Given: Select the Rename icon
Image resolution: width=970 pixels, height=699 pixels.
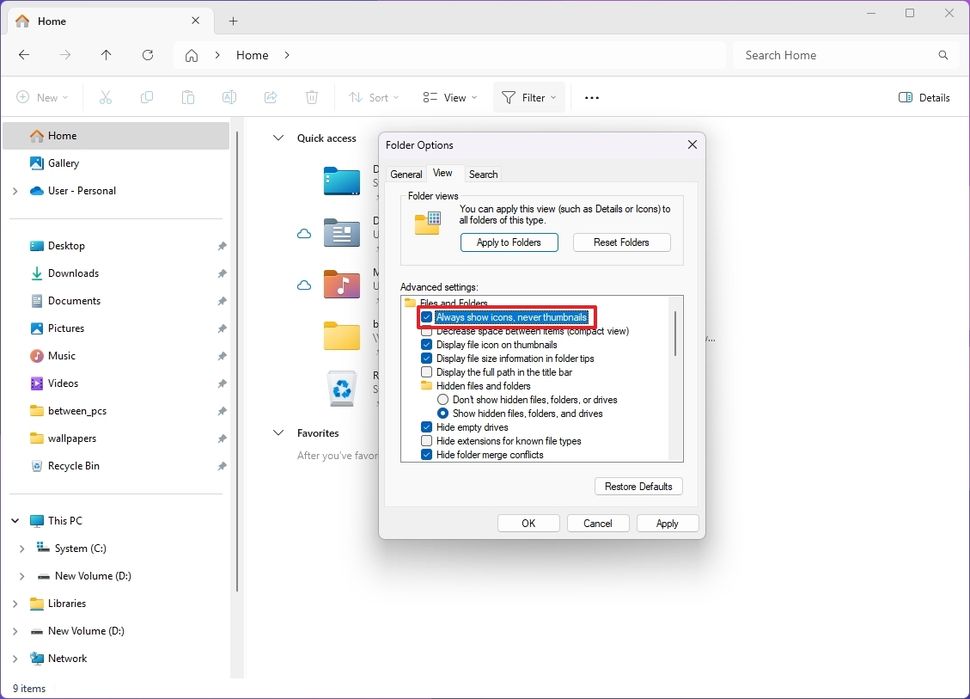Looking at the screenshot, I should 229,97.
